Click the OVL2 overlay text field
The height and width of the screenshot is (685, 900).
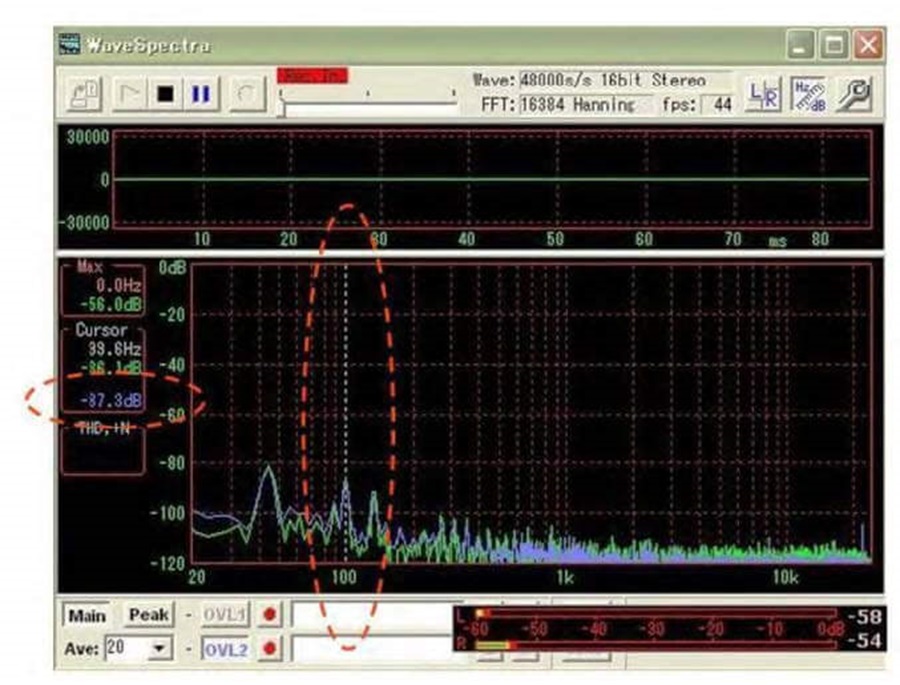click(x=373, y=649)
